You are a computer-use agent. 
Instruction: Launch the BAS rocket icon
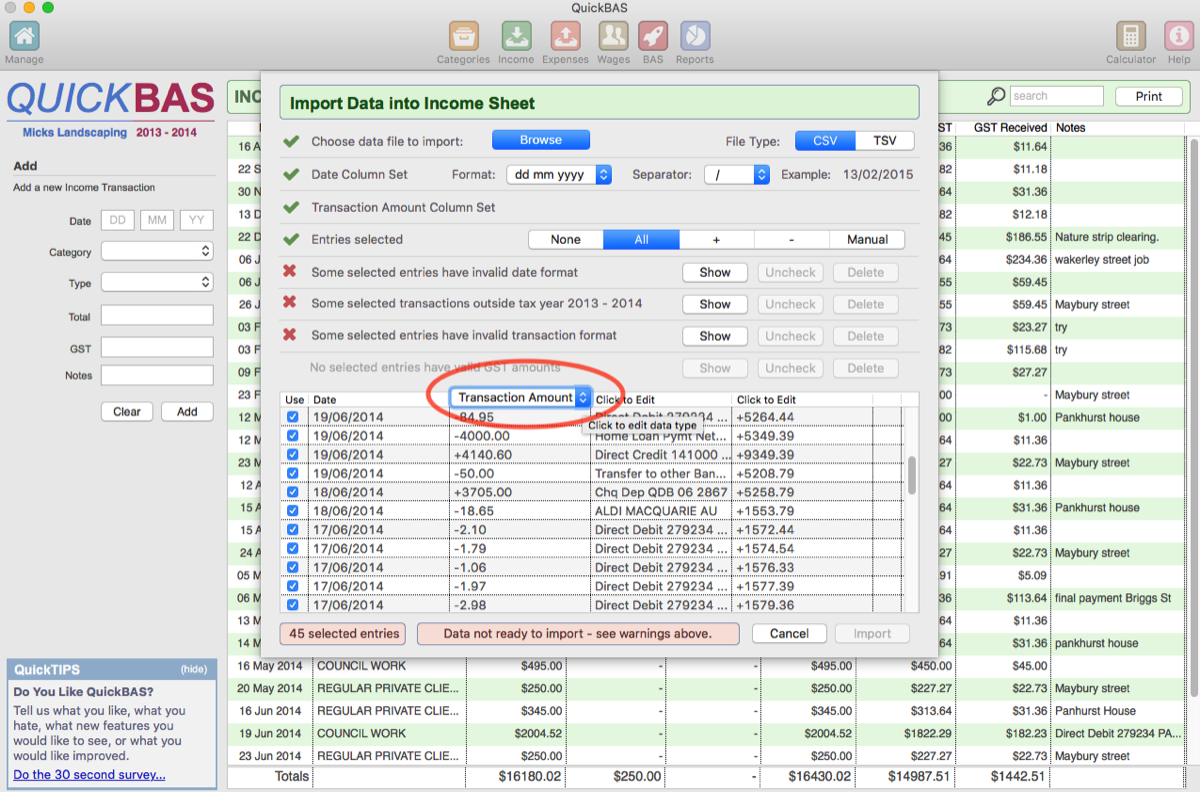(653, 37)
